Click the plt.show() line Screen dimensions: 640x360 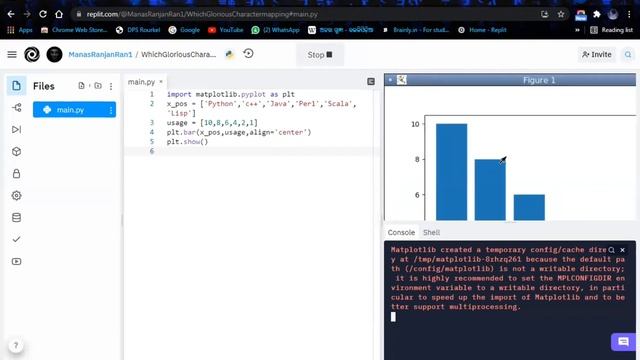click(x=187, y=142)
